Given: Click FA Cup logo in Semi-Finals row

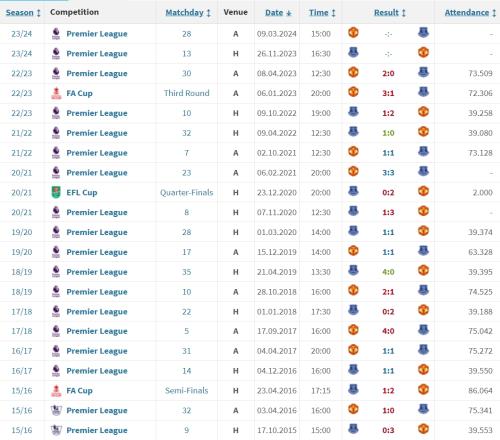Looking at the screenshot, I should pyautogui.click(x=56, y=390).
